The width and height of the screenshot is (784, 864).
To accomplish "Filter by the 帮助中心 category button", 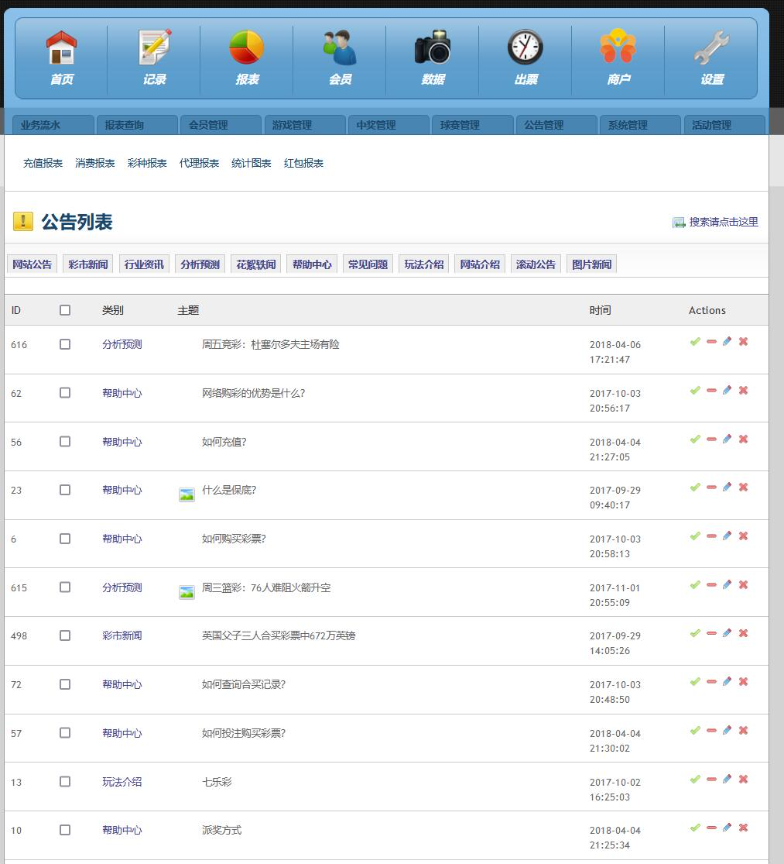I will pyautogui.click(x=312, y=264).
